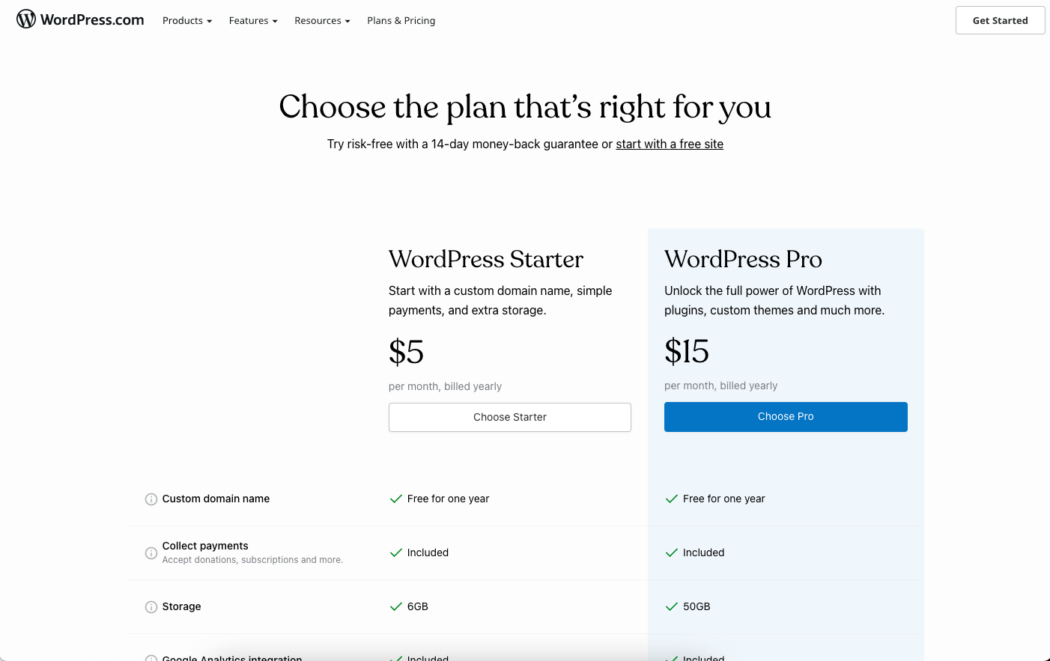Click info icon beside Storage
Screen dimensions: 1050x661
pyautogui.click(x=151, y=607)
